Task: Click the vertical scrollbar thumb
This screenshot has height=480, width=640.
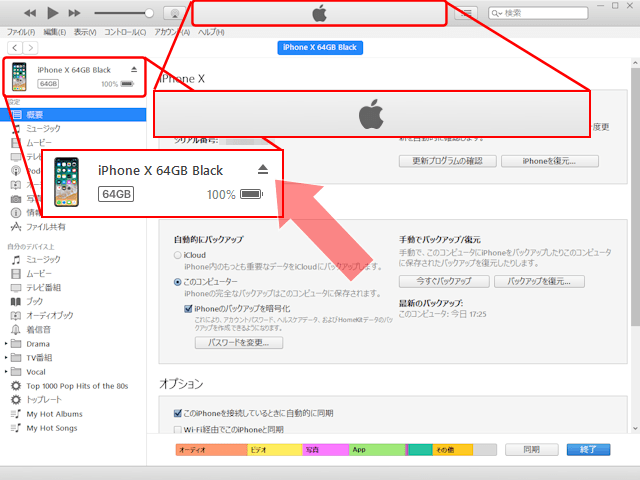Action: coord(635,197)
